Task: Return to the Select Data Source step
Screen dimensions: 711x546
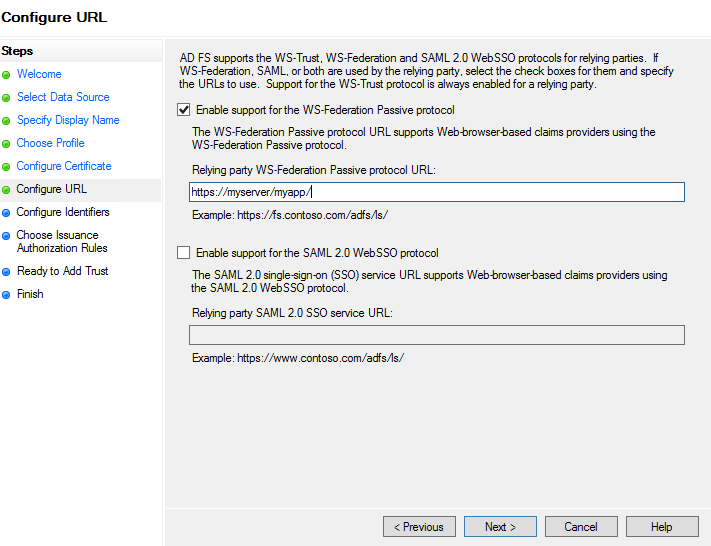Action: pos(63,97)
